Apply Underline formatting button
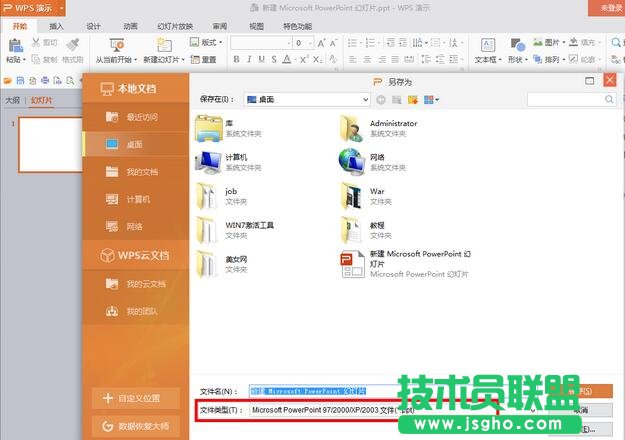The width and height of the screenshot is (625, 440). tap(261, 59)
